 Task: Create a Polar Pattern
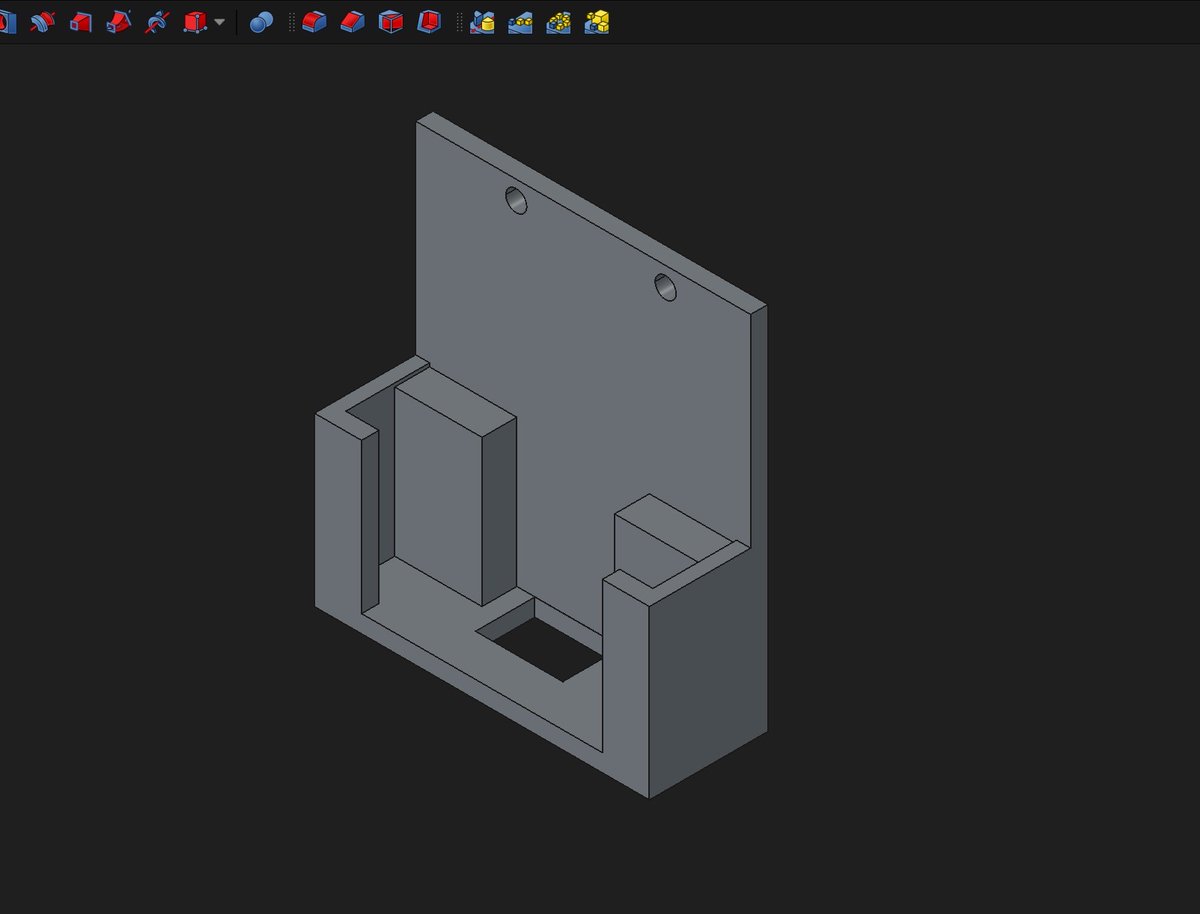[x=559, y=21]
